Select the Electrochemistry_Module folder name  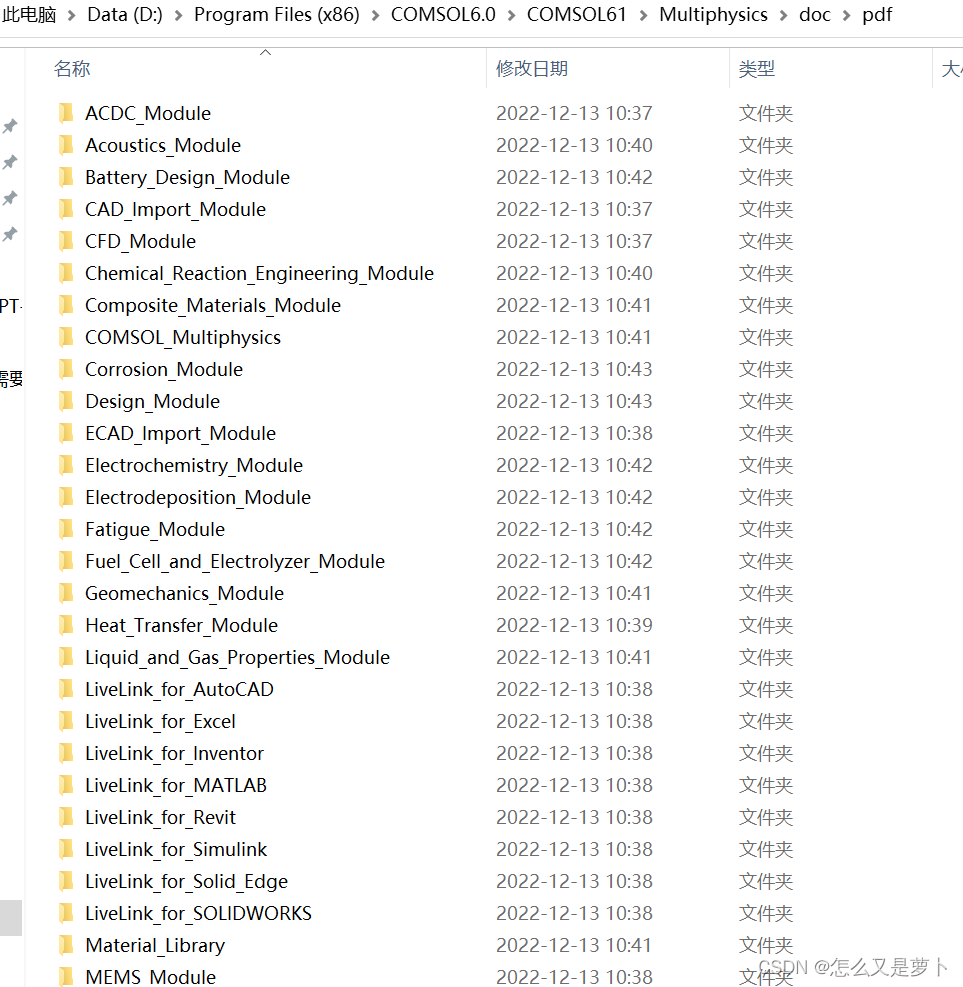[194, 466]
